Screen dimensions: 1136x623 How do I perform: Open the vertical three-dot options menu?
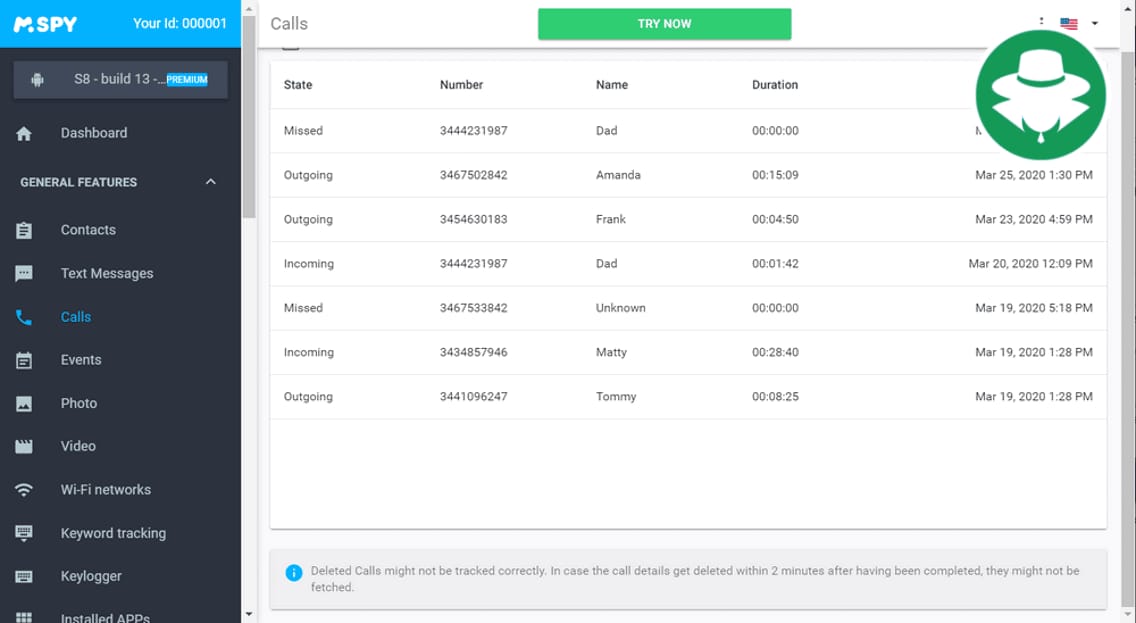pos(1041,22)
